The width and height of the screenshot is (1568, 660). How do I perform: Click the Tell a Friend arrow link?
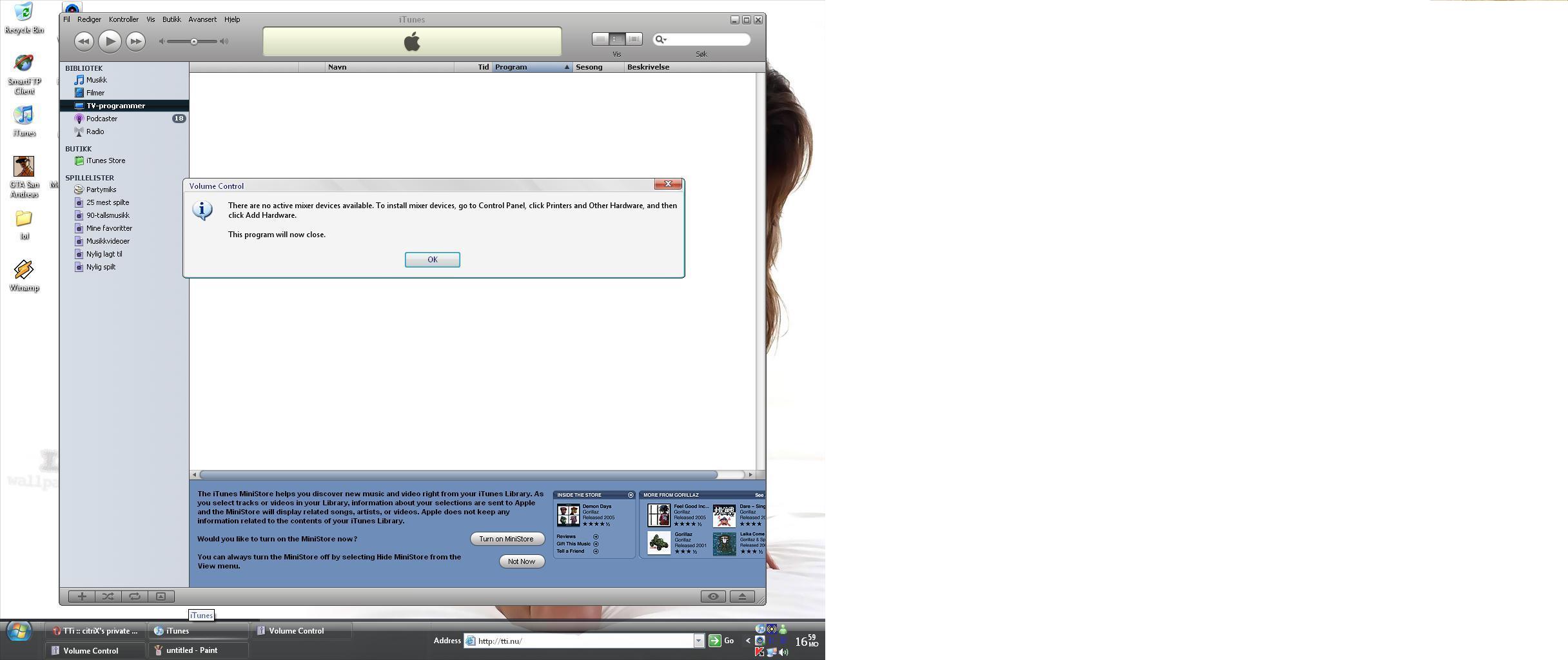596,551
